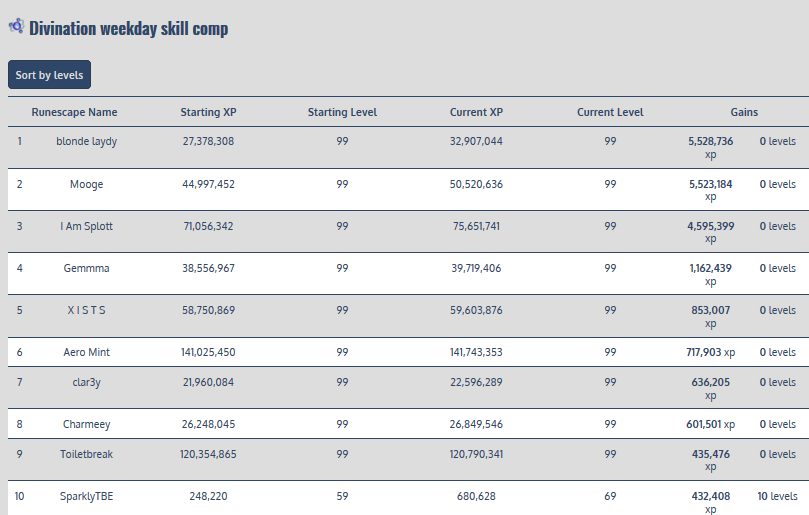This screenshot has height=515, width=809.
Task: Open player blonde laydy's name
Action: pos(86,141)
